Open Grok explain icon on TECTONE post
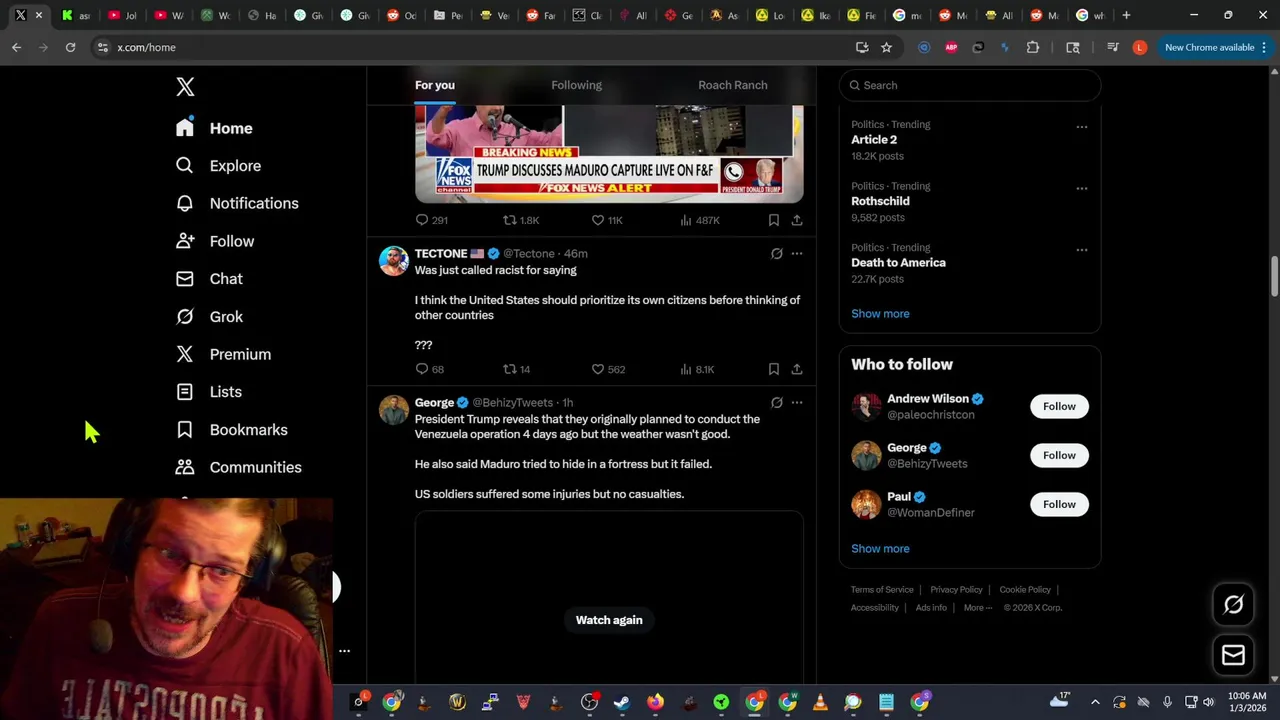 pos(776,254)
